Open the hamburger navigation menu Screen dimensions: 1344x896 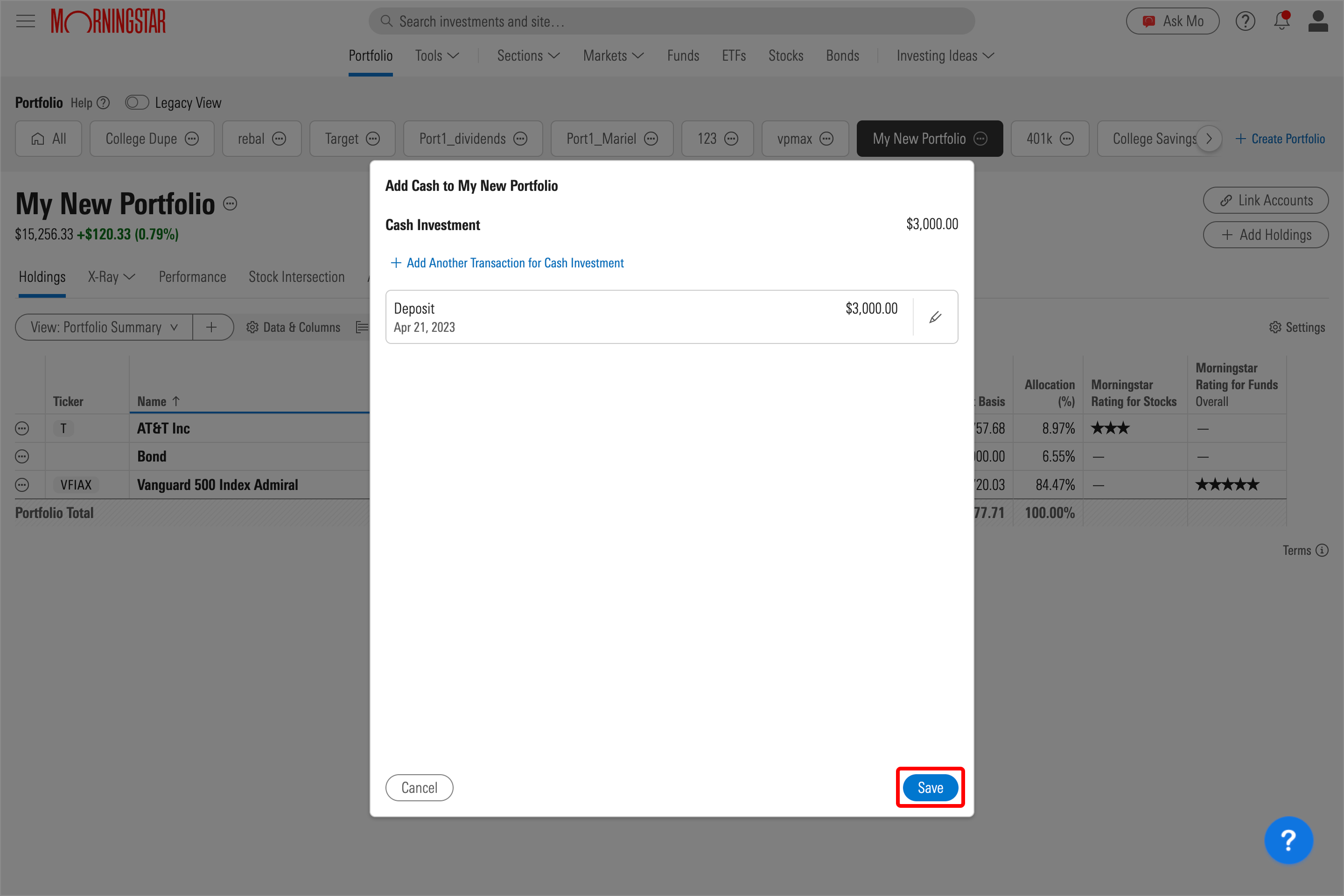(25, 21)
